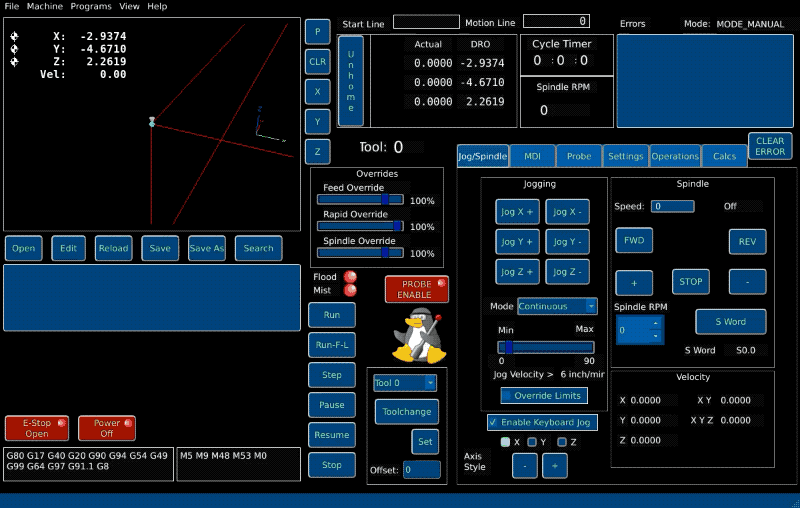Viewport: 800px width, 508px height.
Task: Click the Mist coolant red LED indicator
Action: [350, 290]
